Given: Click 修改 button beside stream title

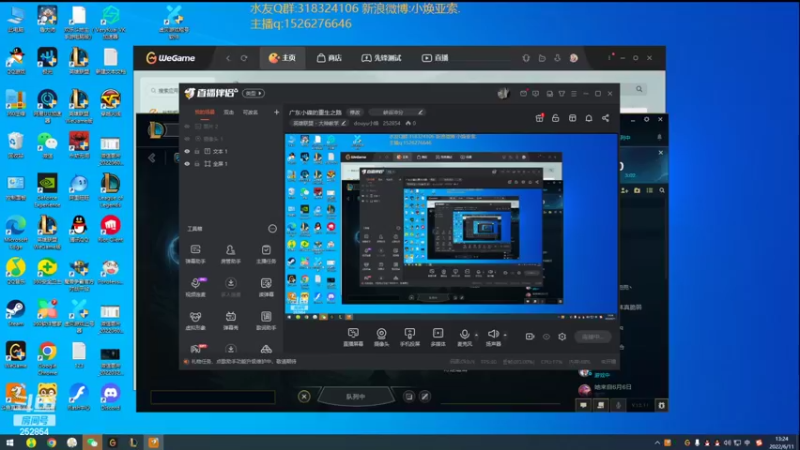Looking at the screenshot, I should [355, 112].
